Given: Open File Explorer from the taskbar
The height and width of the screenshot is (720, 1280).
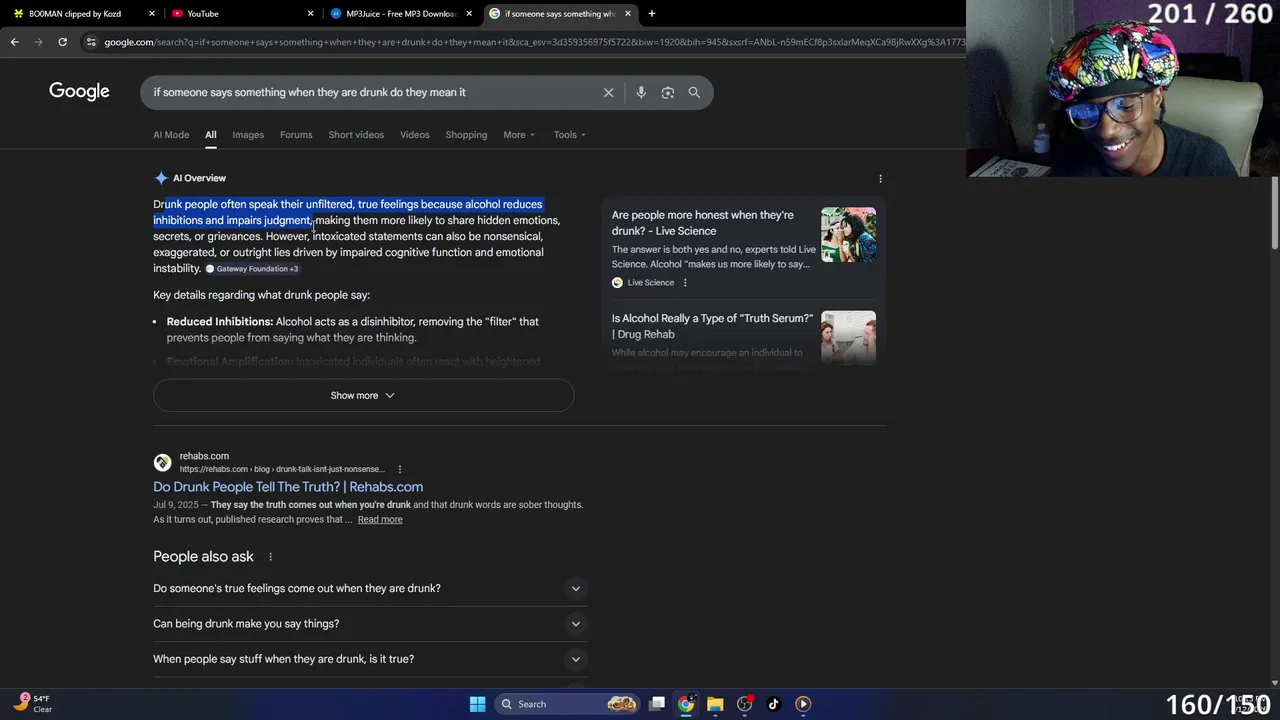Looking at the screenshot, I should (x=715, y=704).
